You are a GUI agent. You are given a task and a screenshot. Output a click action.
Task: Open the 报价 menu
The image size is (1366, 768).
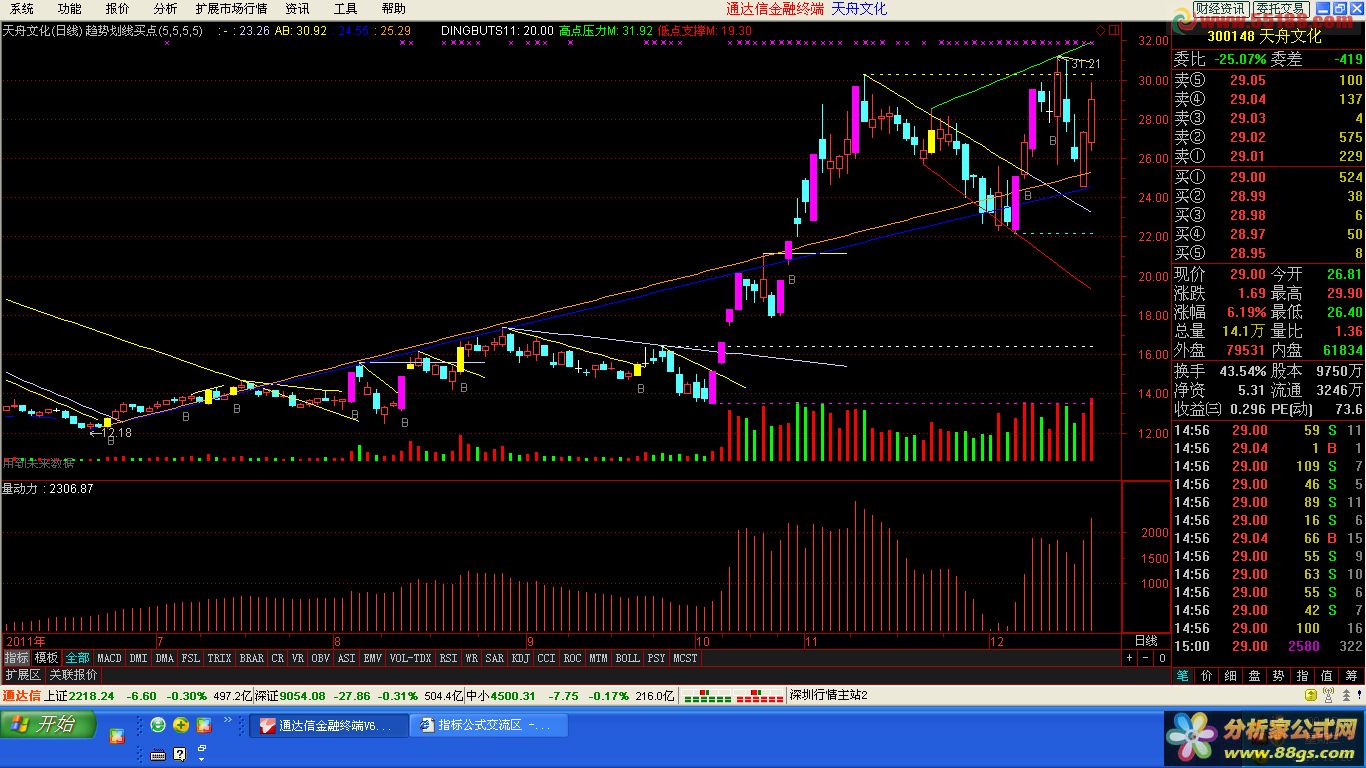[x=117, y=9]
